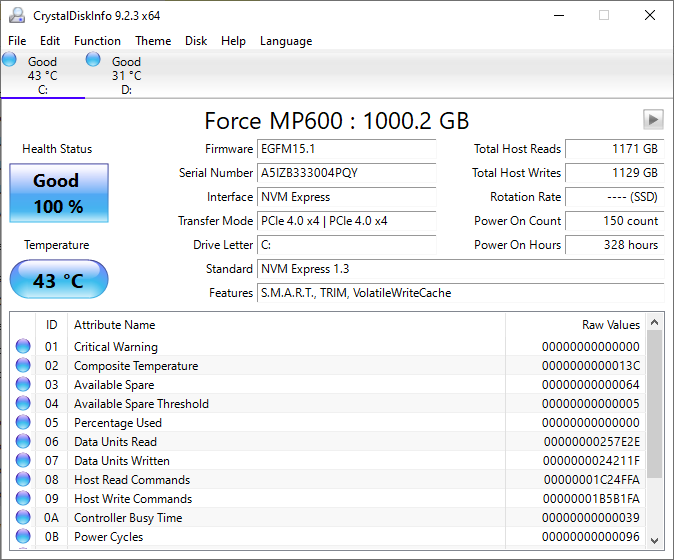674x560 pixels.
Task: Click the Serial Number field A5IZB333004PQY
Action: coord(346,173)
